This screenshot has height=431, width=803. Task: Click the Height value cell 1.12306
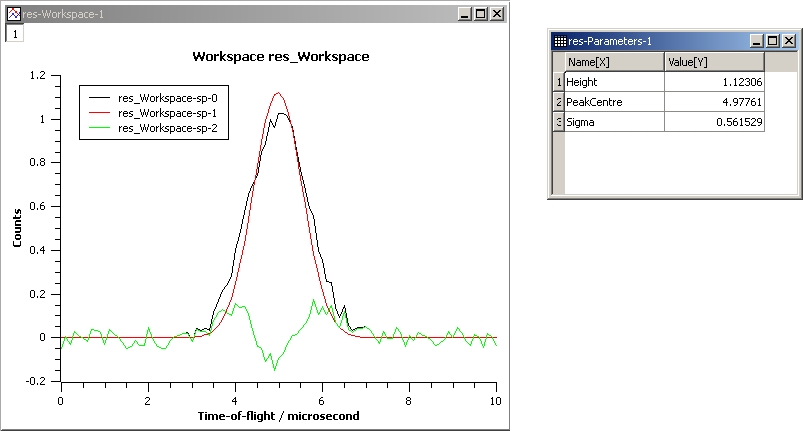[x=714, y=82]
